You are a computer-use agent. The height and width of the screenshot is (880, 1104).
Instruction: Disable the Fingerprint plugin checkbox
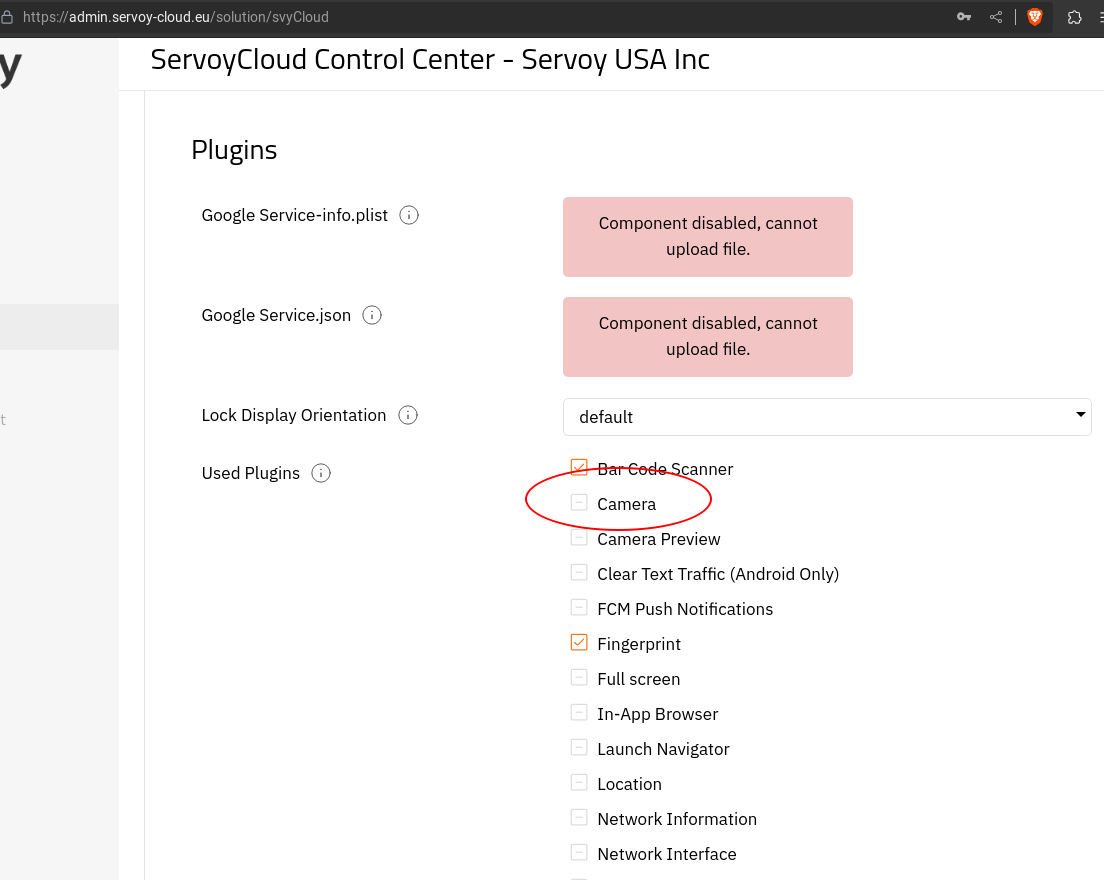click(579, 642)
